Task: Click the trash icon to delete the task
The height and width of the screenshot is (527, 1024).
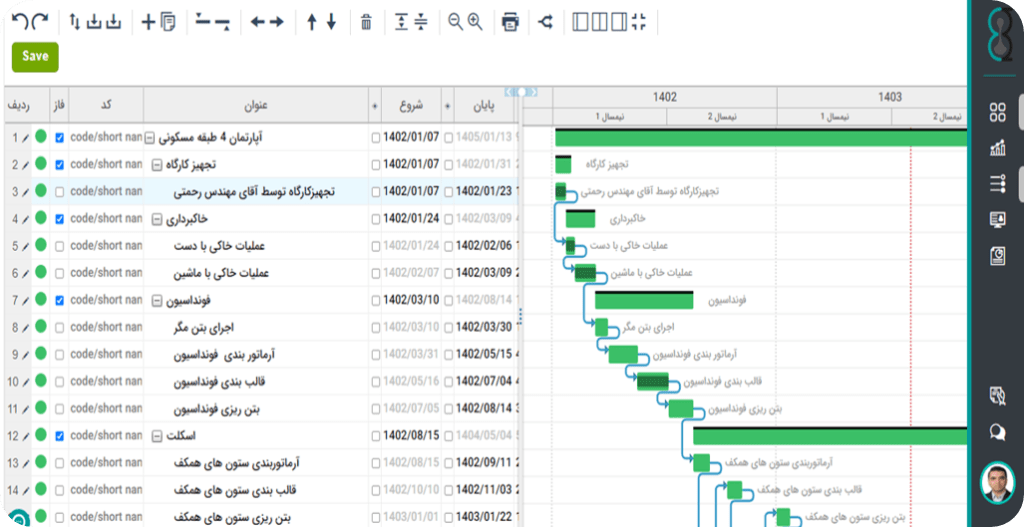Action: (366, 22)
